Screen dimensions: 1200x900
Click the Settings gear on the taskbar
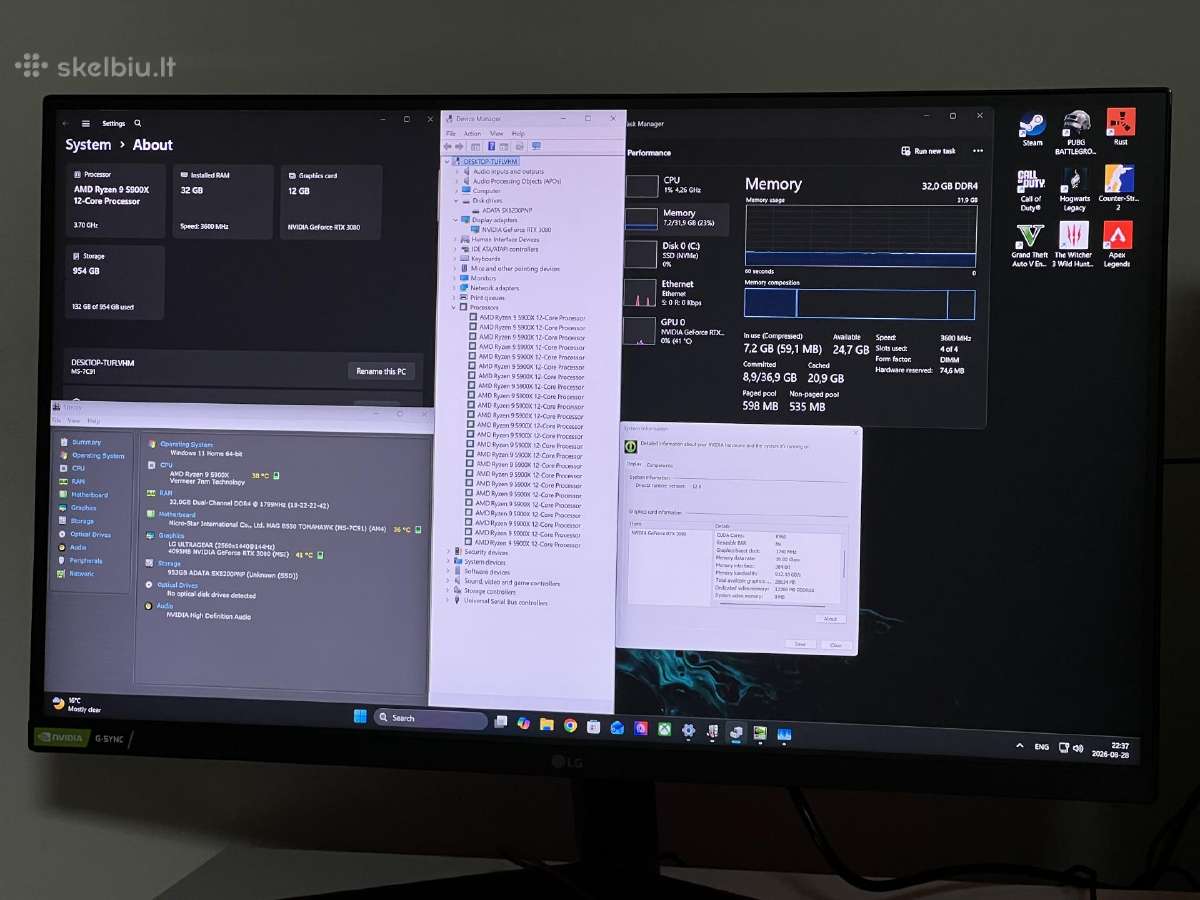[x=688, y=730]
